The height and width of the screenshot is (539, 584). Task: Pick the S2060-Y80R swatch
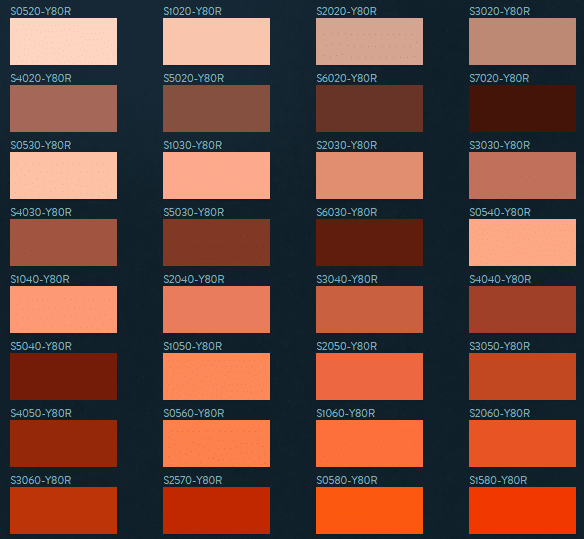523,444
